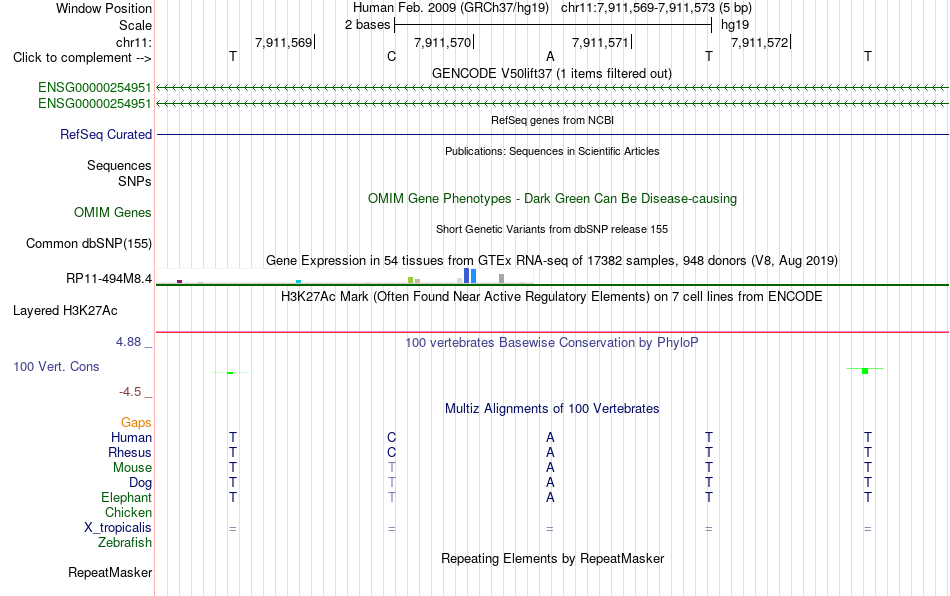Click the Common dbSNP(155) track label
950x596 pixels.
[x=89, y=243]
